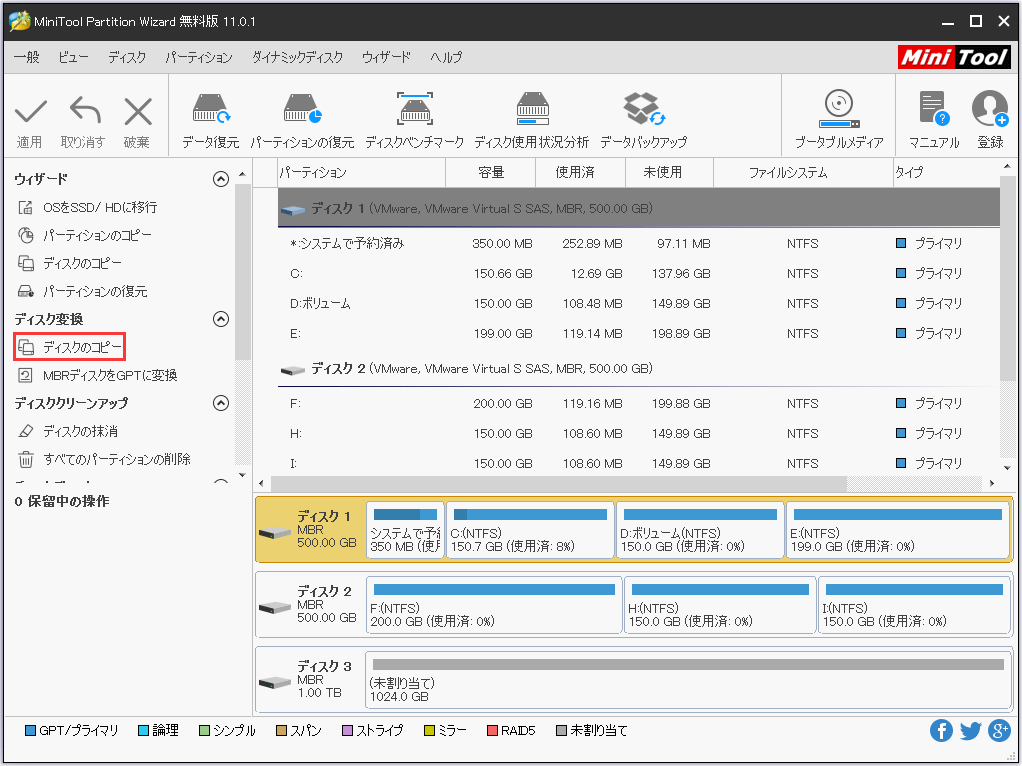The width and height of the screenshot is (1022, 766).
Task: Click the Undo (取り消す) arrow icon
Action: (85, 110)
